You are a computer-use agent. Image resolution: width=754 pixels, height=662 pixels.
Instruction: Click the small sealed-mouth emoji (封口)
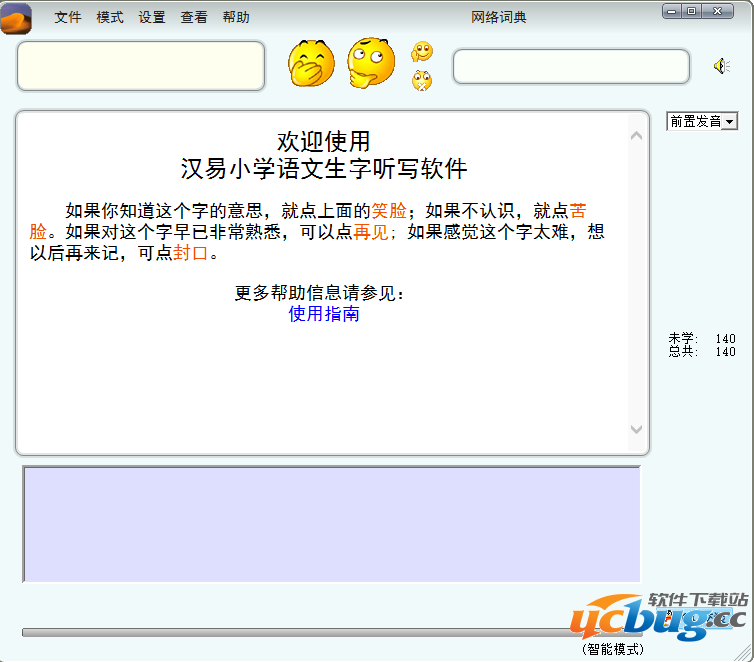422,80
